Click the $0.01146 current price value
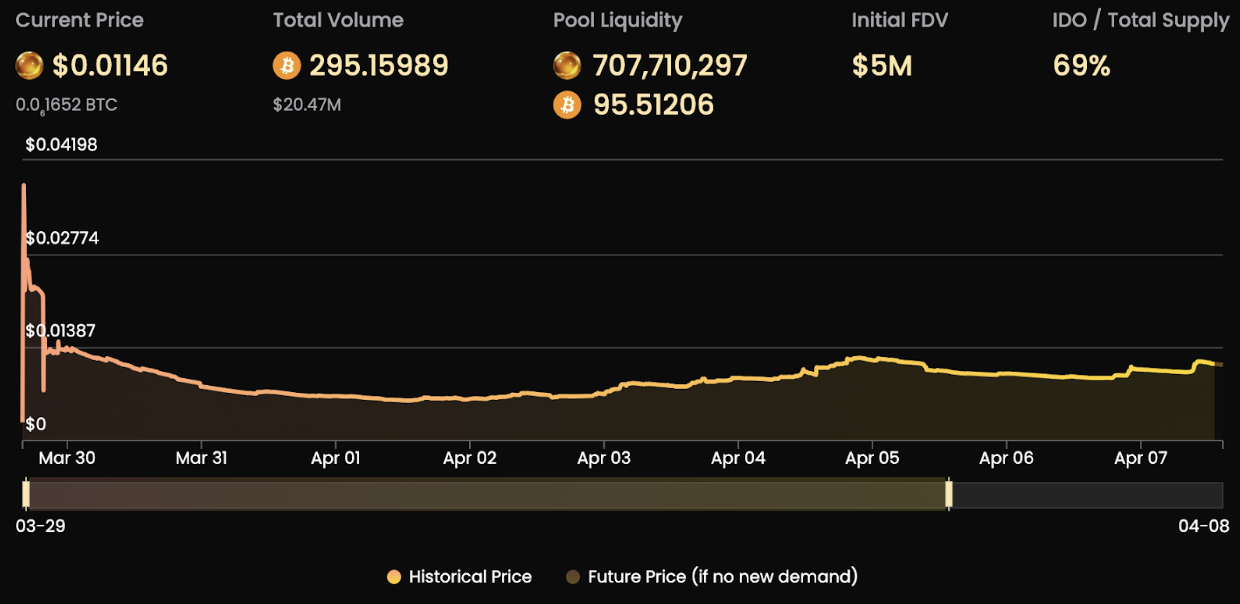The width and height of the screenshot is (1240, 604). click(110, 66)
